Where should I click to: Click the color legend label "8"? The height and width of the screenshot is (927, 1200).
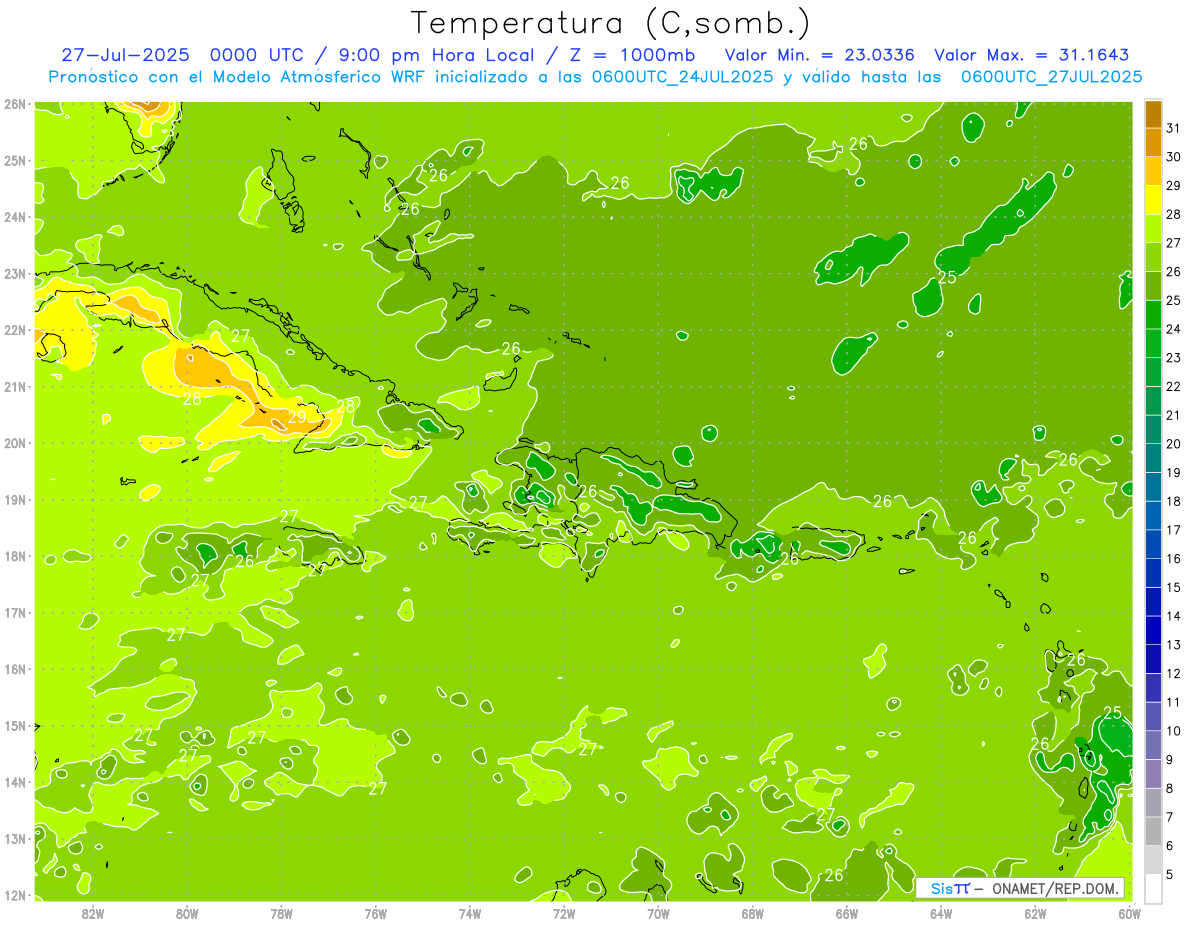pos(1169,788)
